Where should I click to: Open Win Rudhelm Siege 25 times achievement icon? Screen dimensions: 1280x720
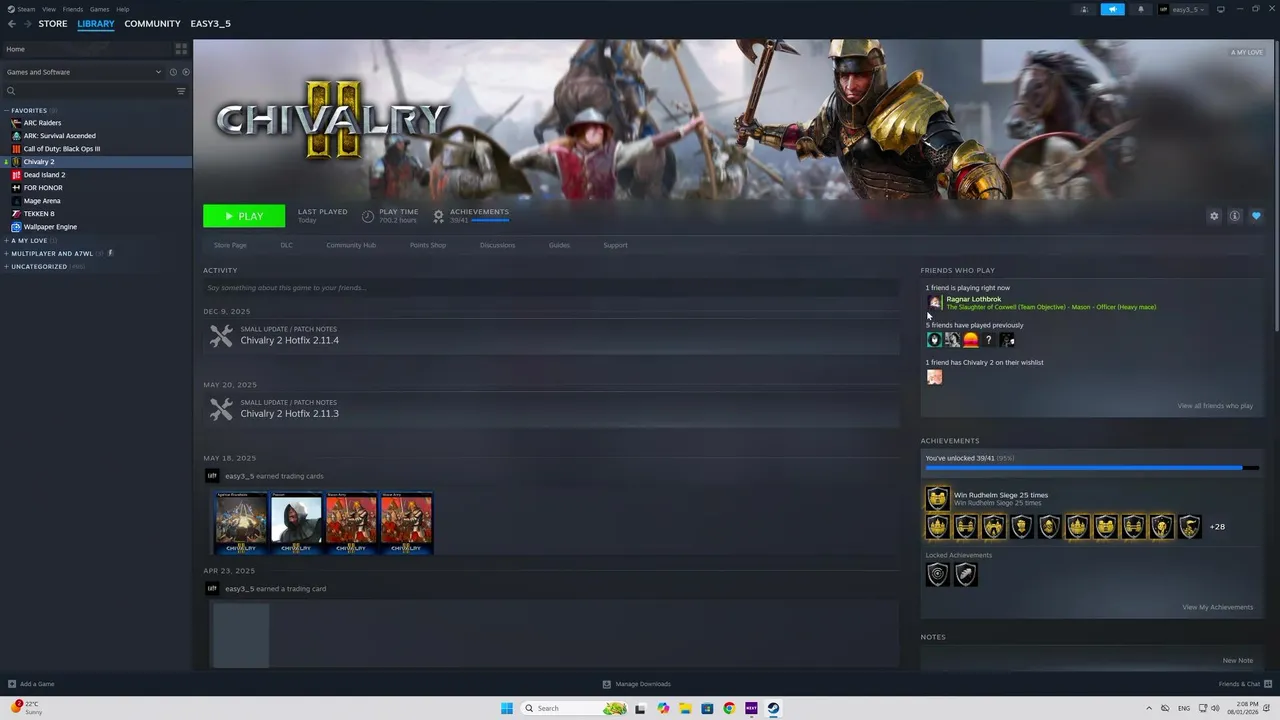(937, 498)
